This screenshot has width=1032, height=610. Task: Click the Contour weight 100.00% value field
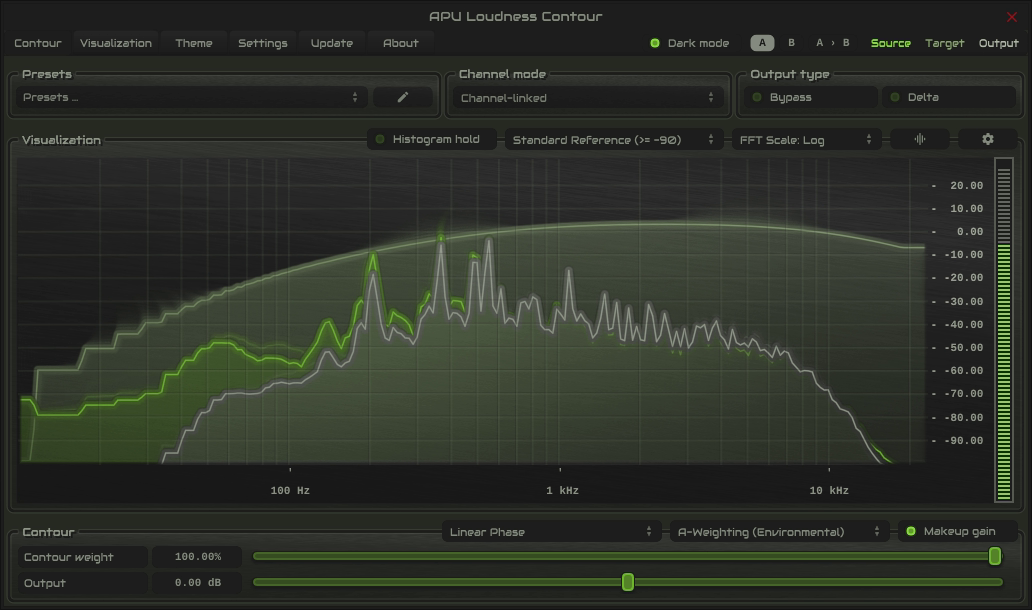197,557
